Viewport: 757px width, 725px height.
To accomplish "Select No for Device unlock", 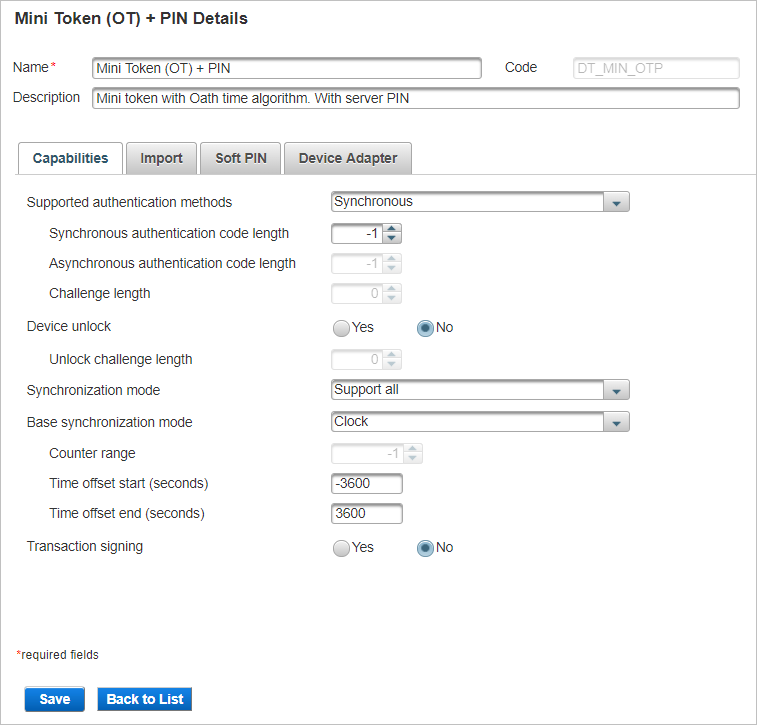I will click(425, 328).
